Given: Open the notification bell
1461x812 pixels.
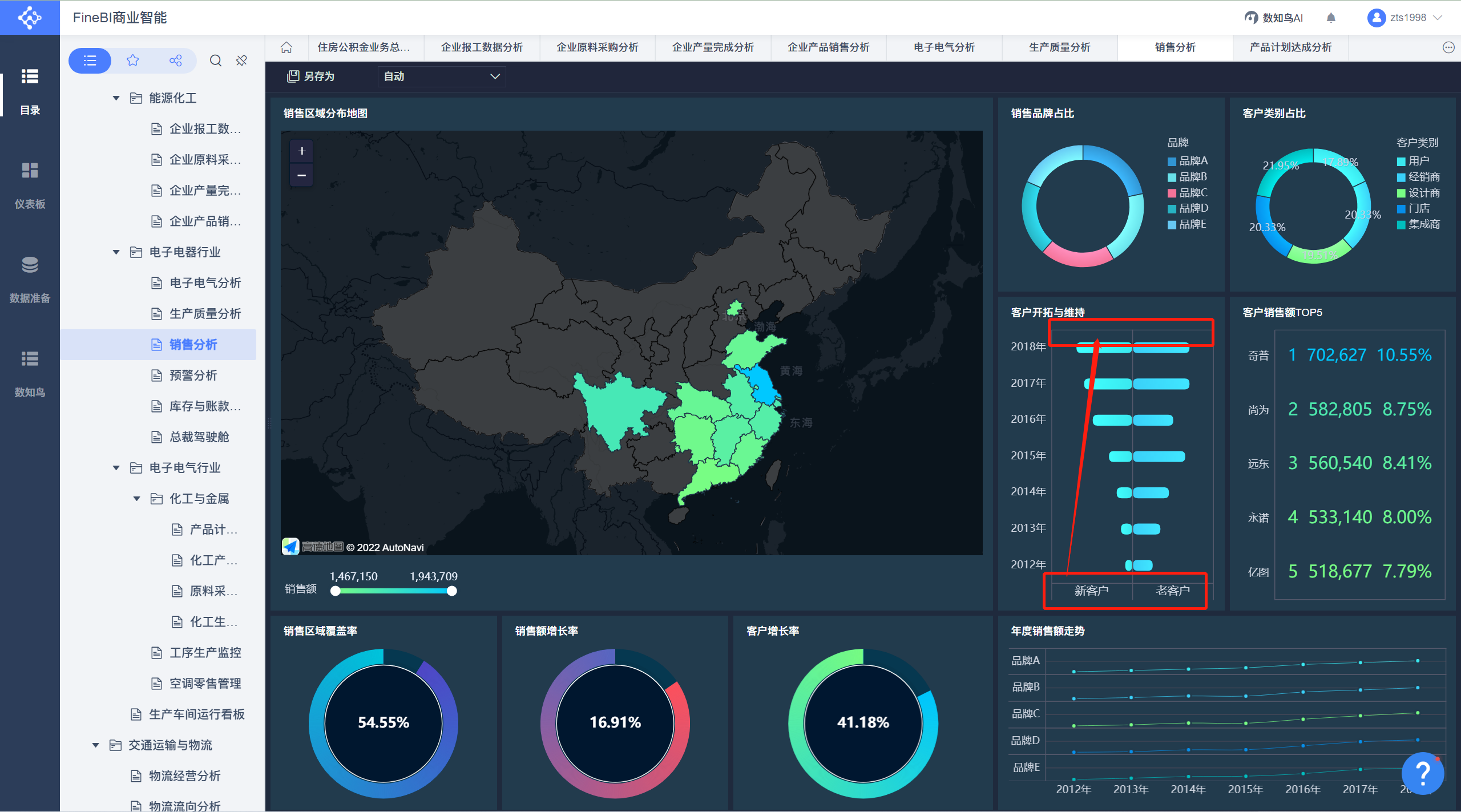Looking at the screenshot, I should [1331, 18].
